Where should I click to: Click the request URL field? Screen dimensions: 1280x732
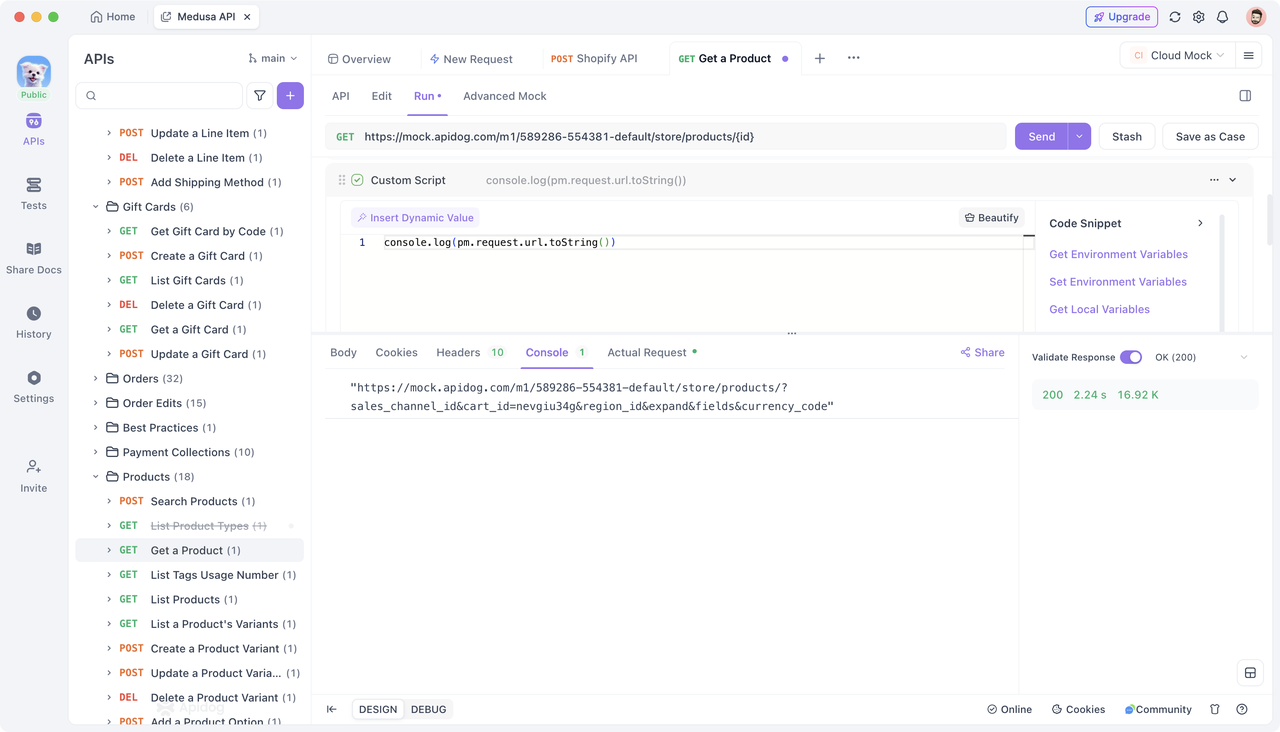click(x=665, y=137)
